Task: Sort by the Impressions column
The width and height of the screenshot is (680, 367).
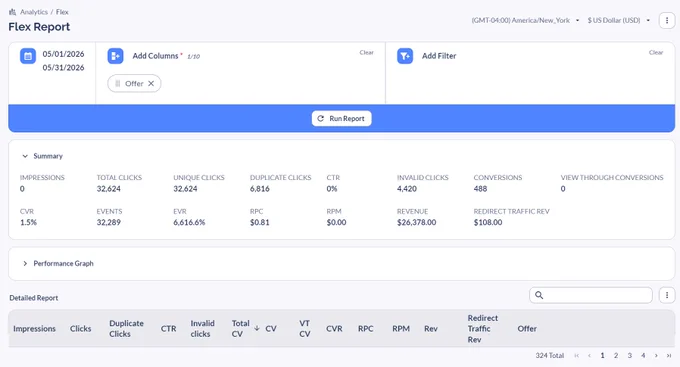Action: [34, 329]
